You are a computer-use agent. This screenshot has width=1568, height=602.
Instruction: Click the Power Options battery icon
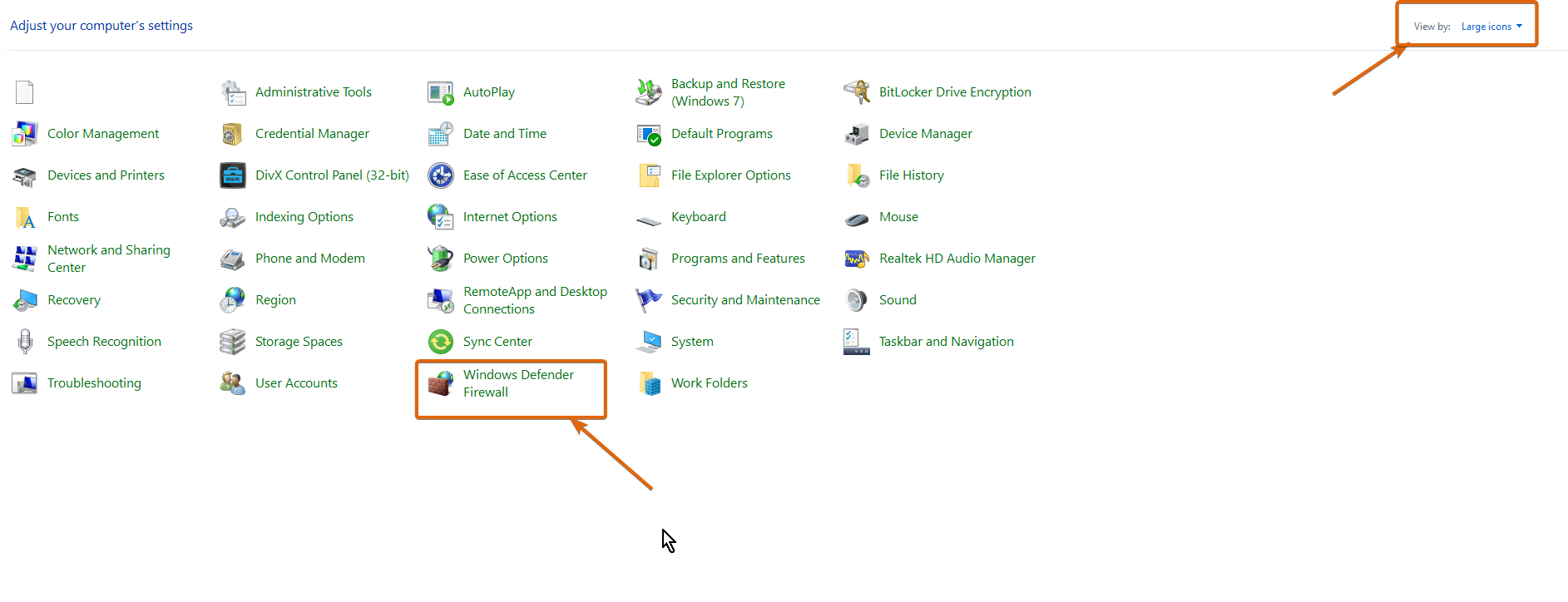tap(441, 259)
